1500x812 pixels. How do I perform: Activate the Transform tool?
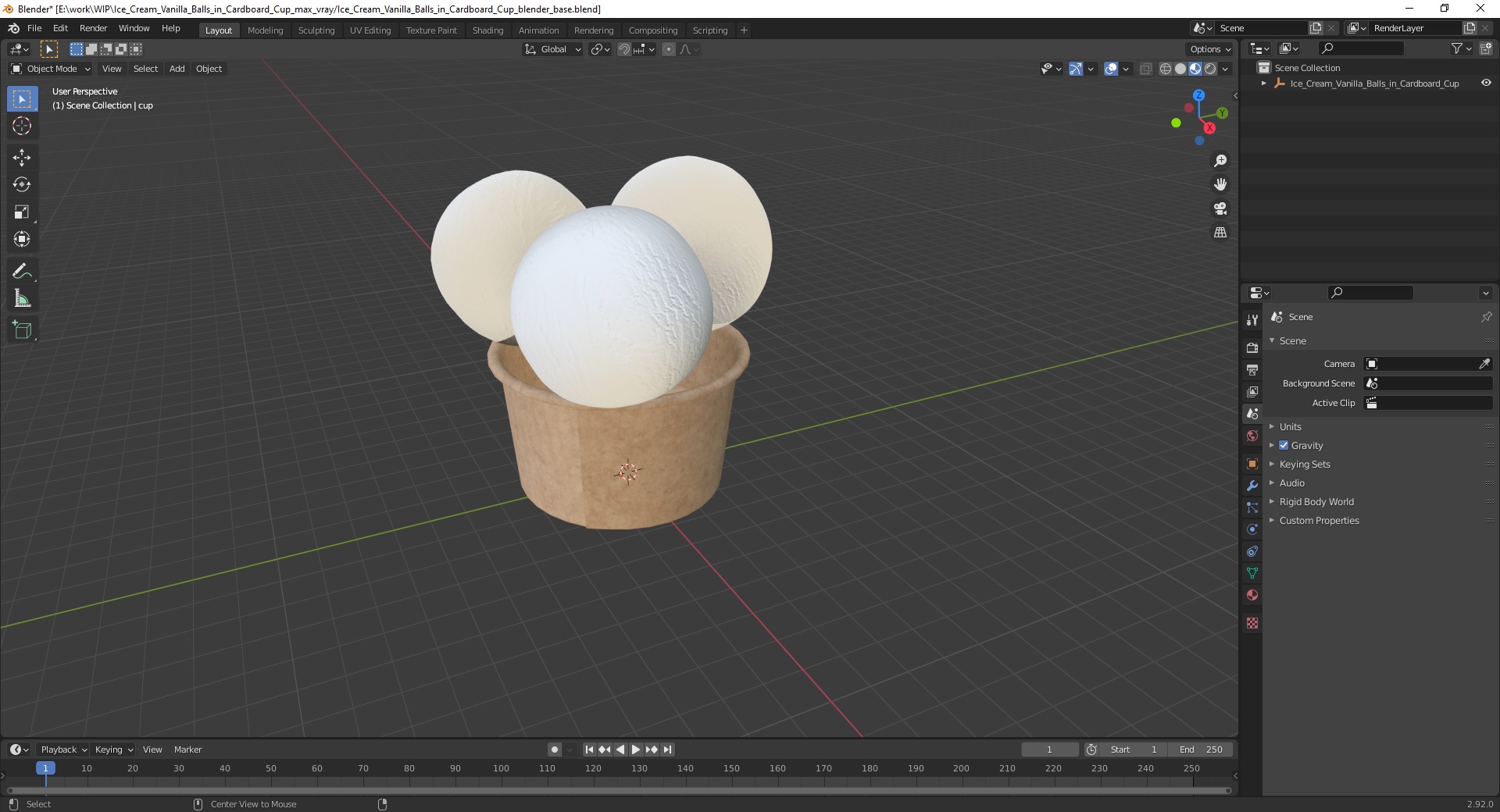coord(22,240)
